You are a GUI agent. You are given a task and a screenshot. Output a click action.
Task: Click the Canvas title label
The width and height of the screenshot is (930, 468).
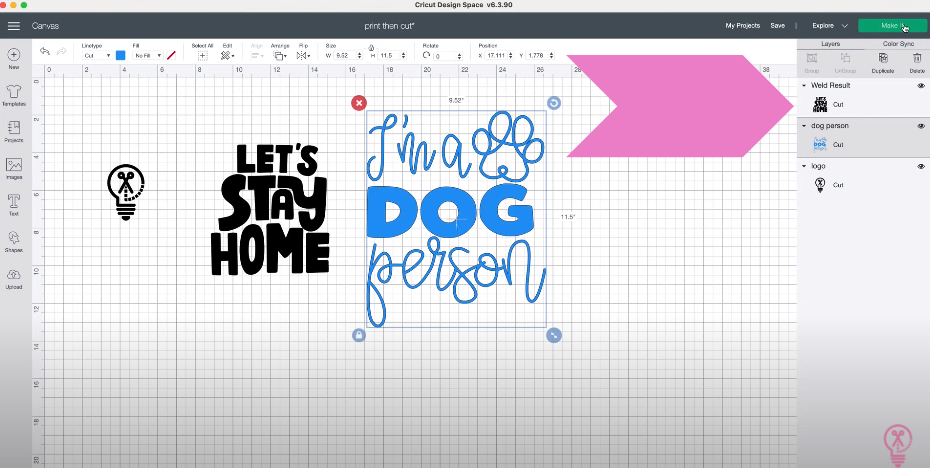click(45, 26)
